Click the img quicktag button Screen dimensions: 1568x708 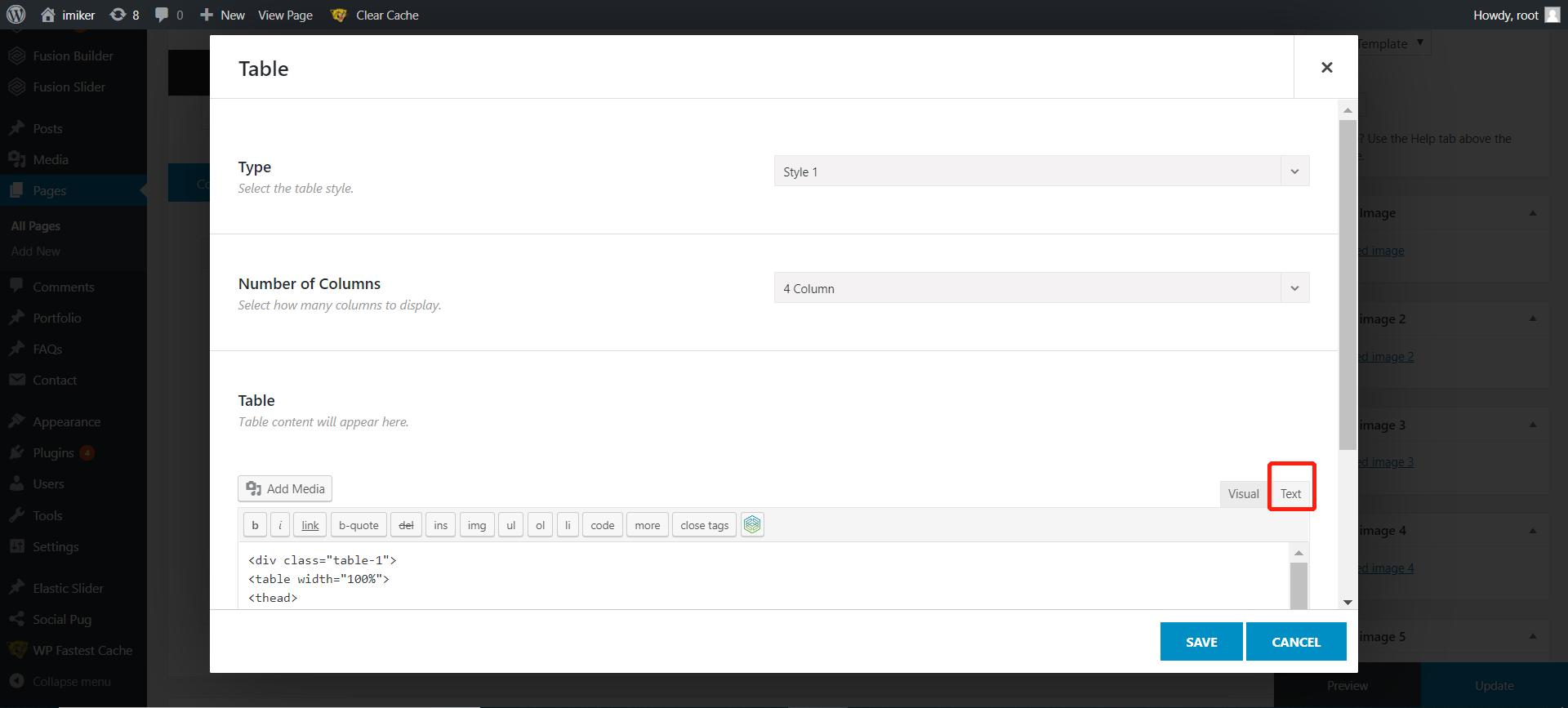click(477, 525)
